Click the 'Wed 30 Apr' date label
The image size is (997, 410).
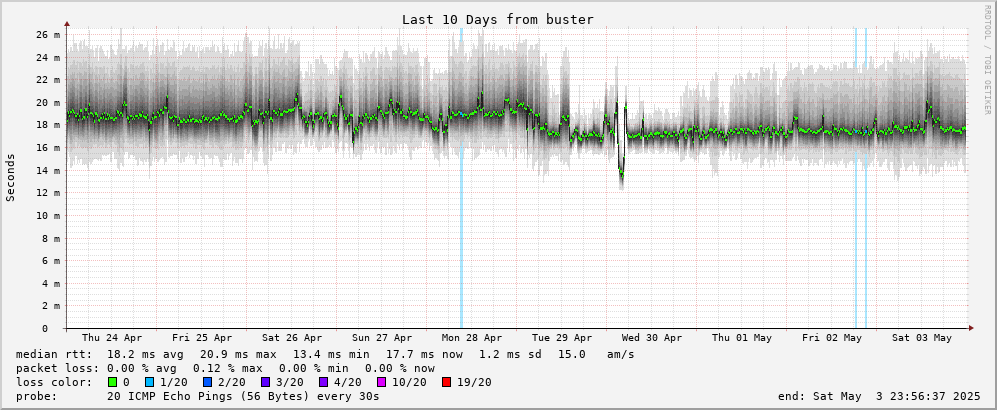pyautogui.click(x=652, y=338)
